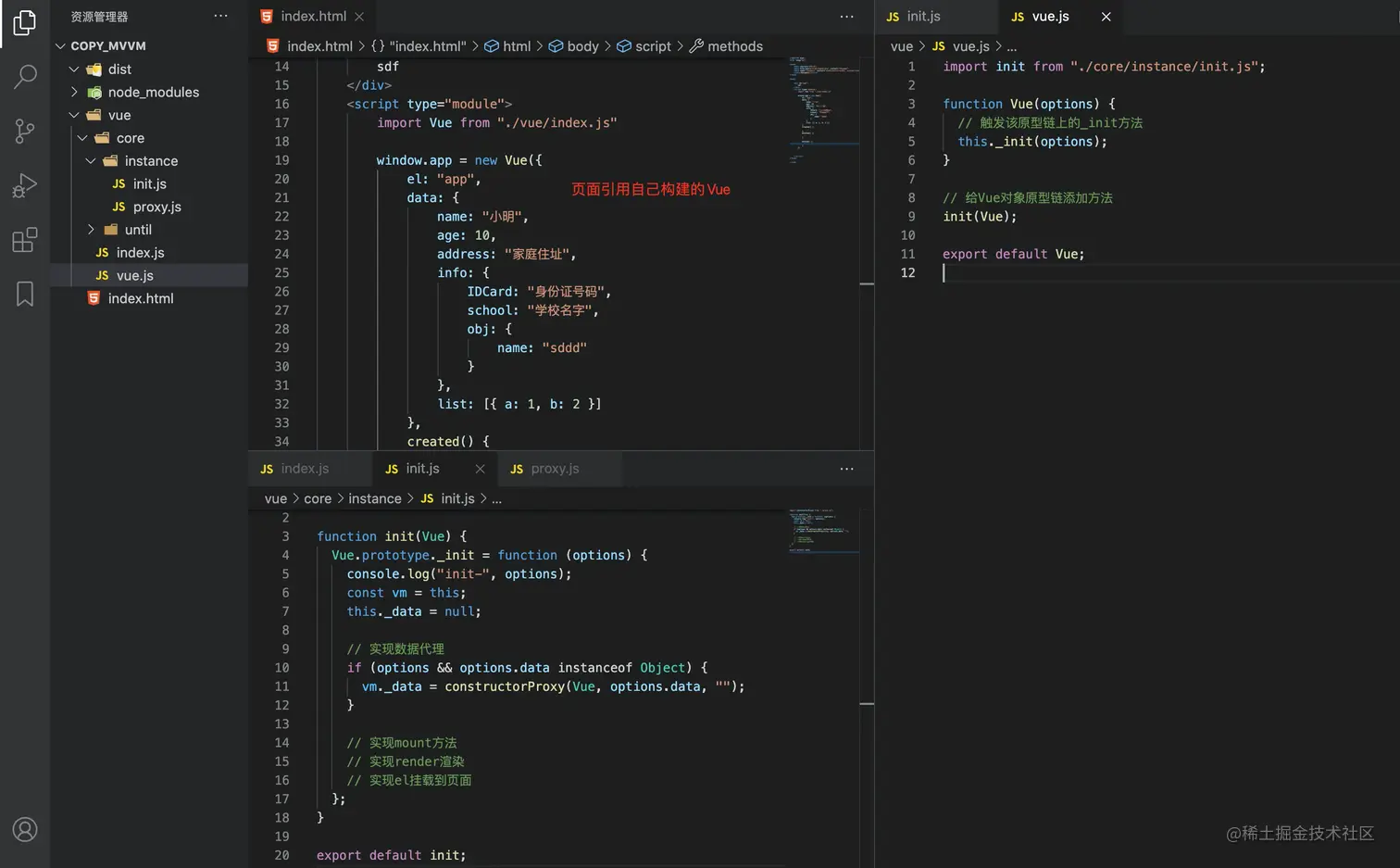Viewport: 1400px width, 868px height.
Task: Select init.js tab in lower editor
Action: pyautogui.click(x=434, y=469)
